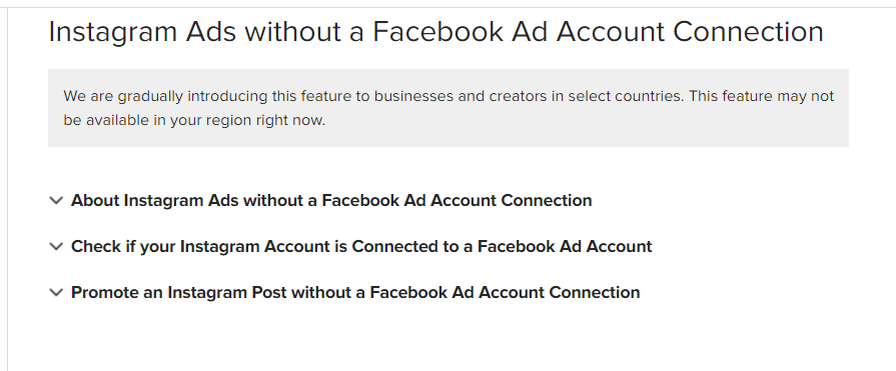Click 'This feature may not' in the notice
The height and width of the screenshot is (371, 896).
(761, 96)
